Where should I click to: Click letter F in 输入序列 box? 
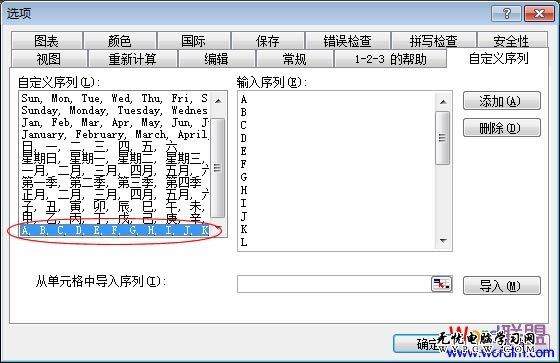(244, 164)
